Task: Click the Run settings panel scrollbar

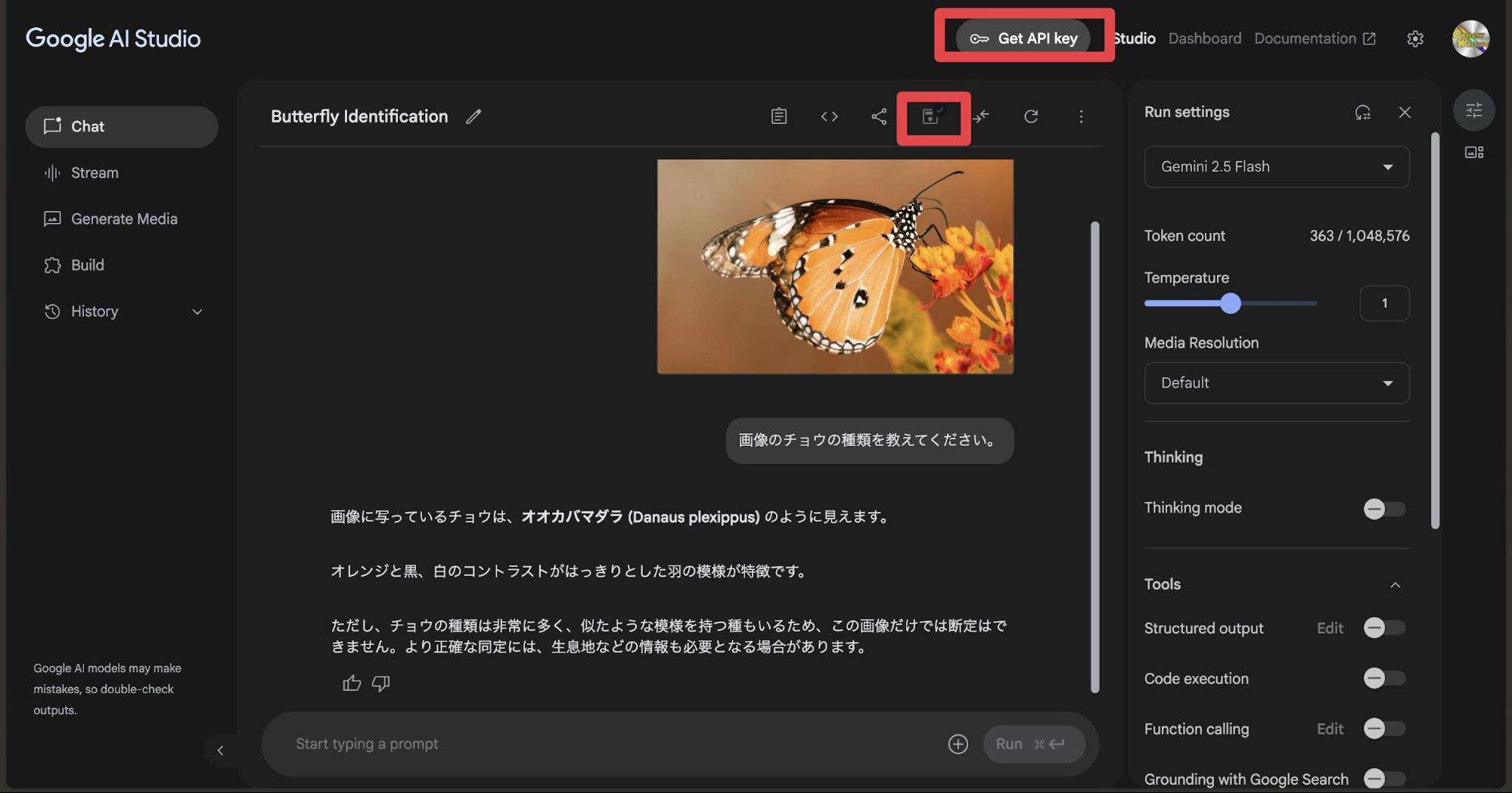Action: point(1435,330)
